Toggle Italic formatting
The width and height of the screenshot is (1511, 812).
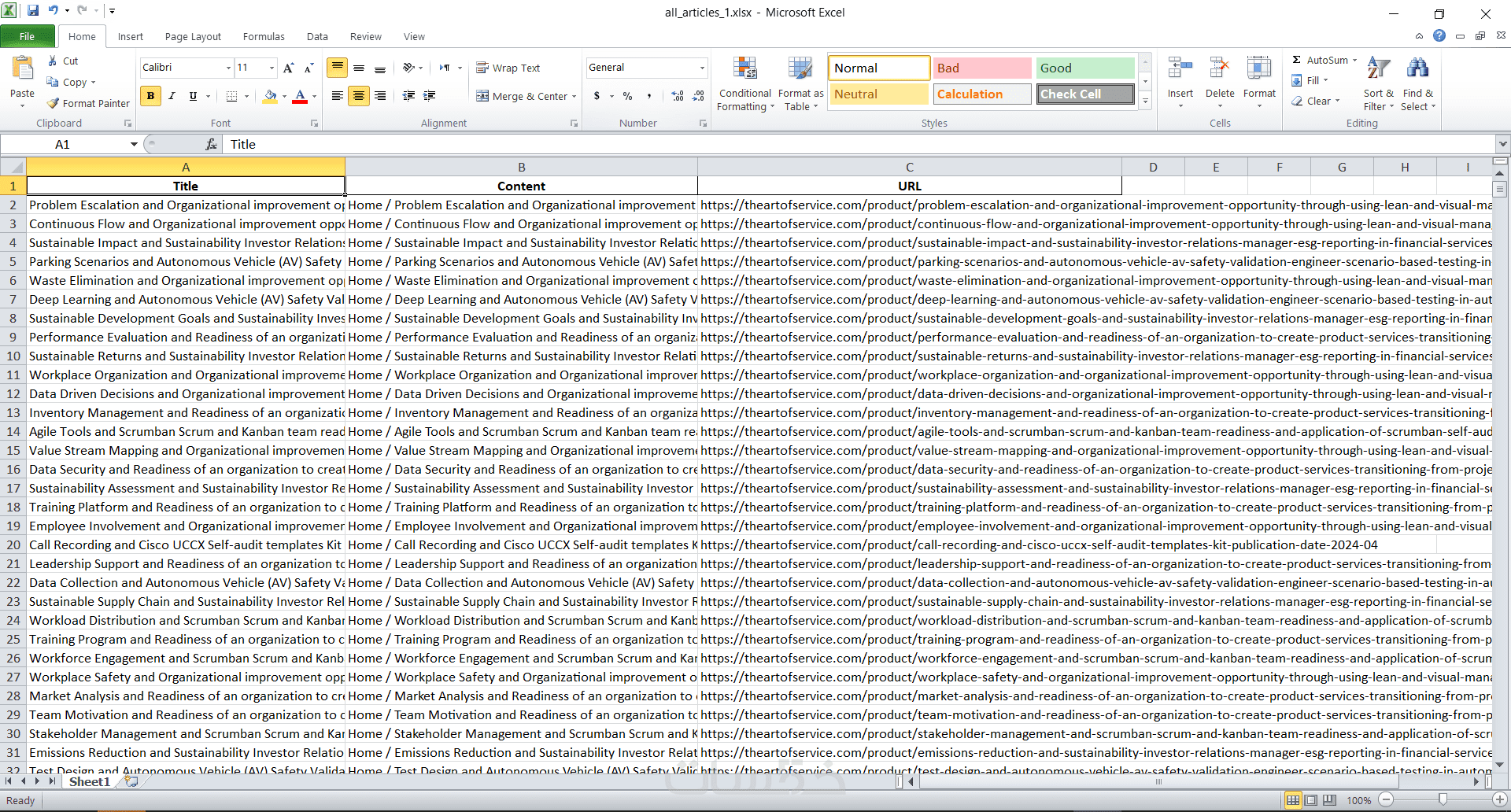(172, 96)
